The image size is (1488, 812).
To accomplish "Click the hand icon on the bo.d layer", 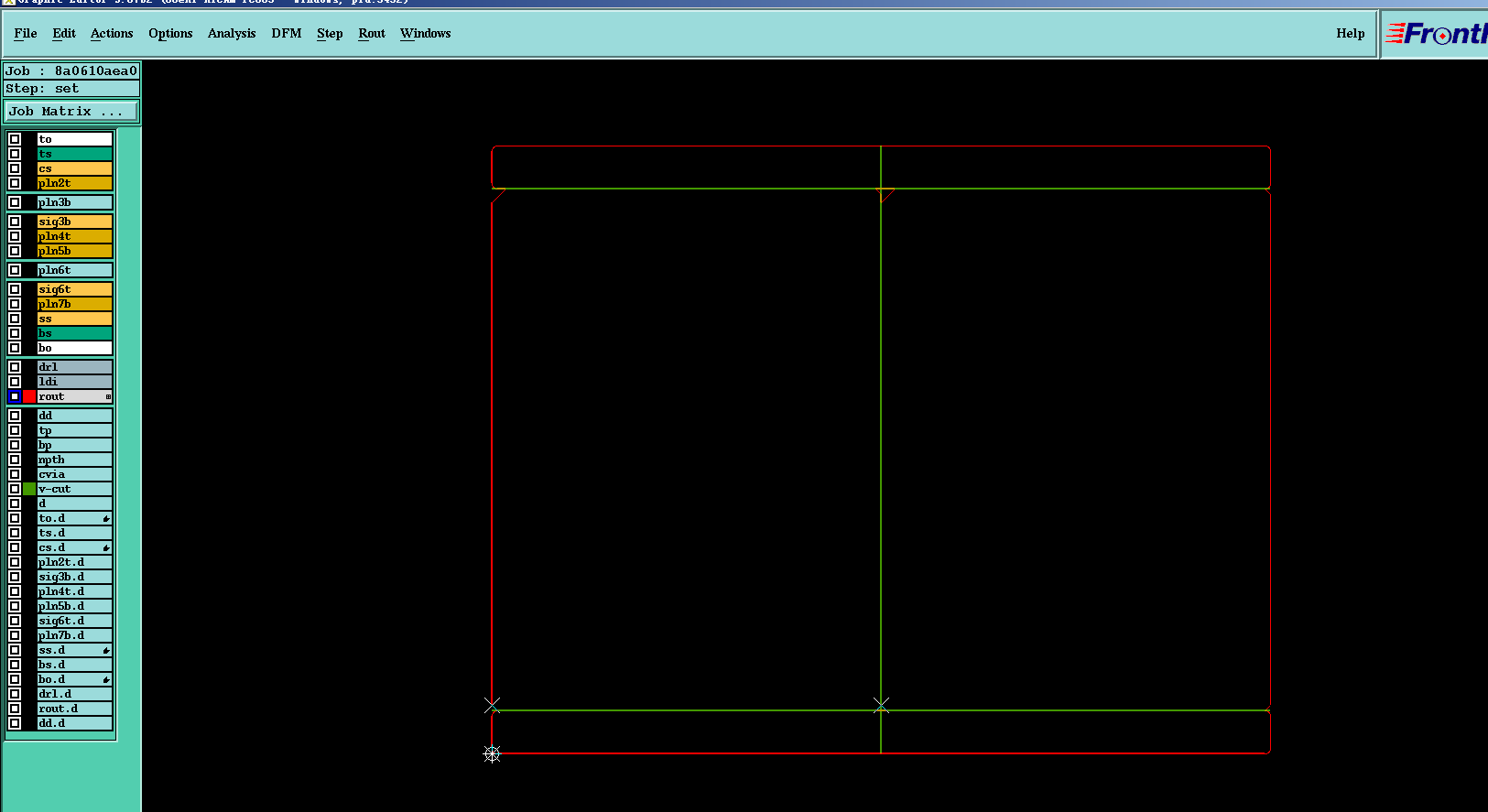I will click(x=106, y=680).
